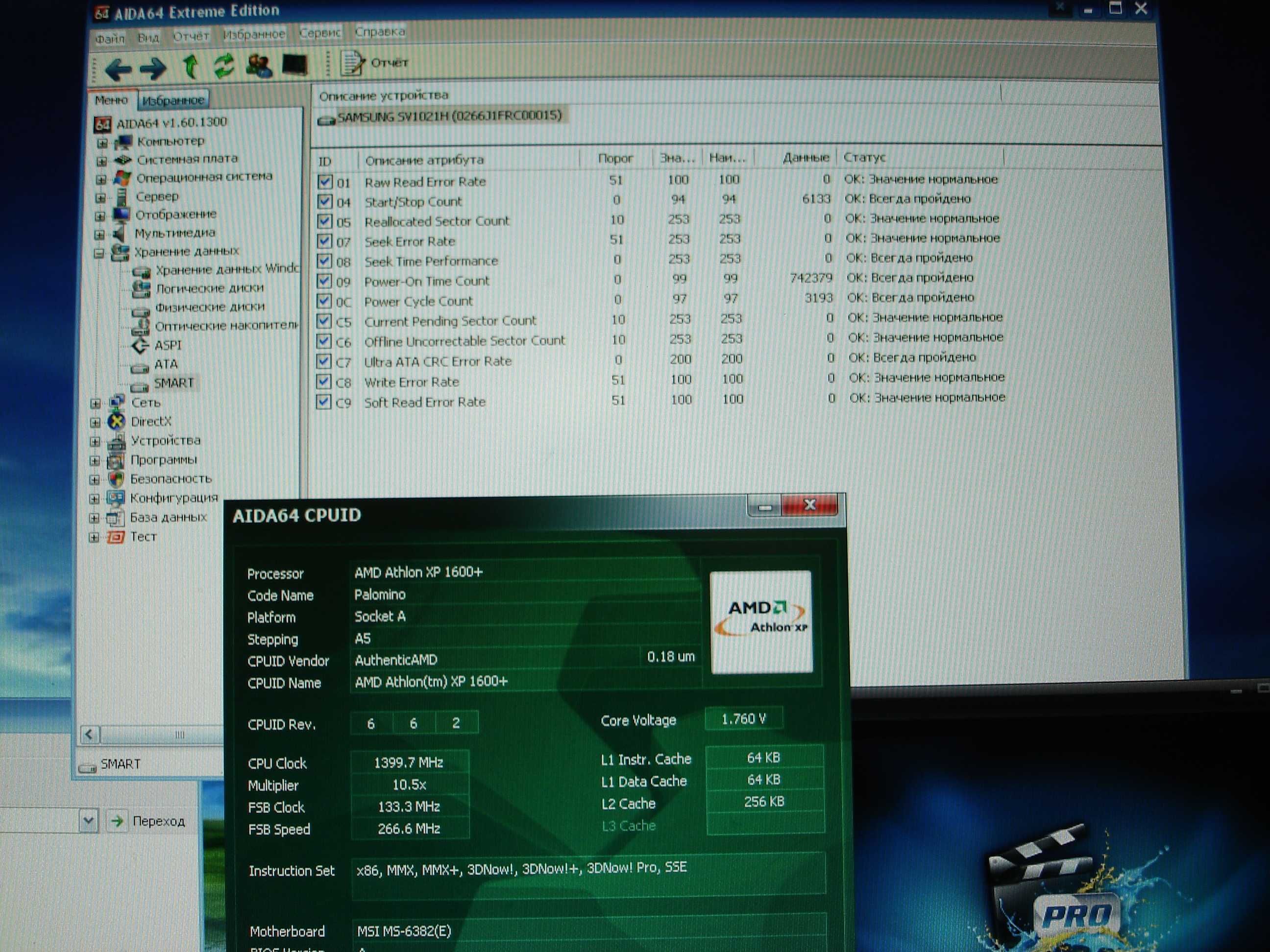Toggle checkbox for Seek Error Rate
The image size is (1270, 952).
pyautogui.click(x=324, y=241)
